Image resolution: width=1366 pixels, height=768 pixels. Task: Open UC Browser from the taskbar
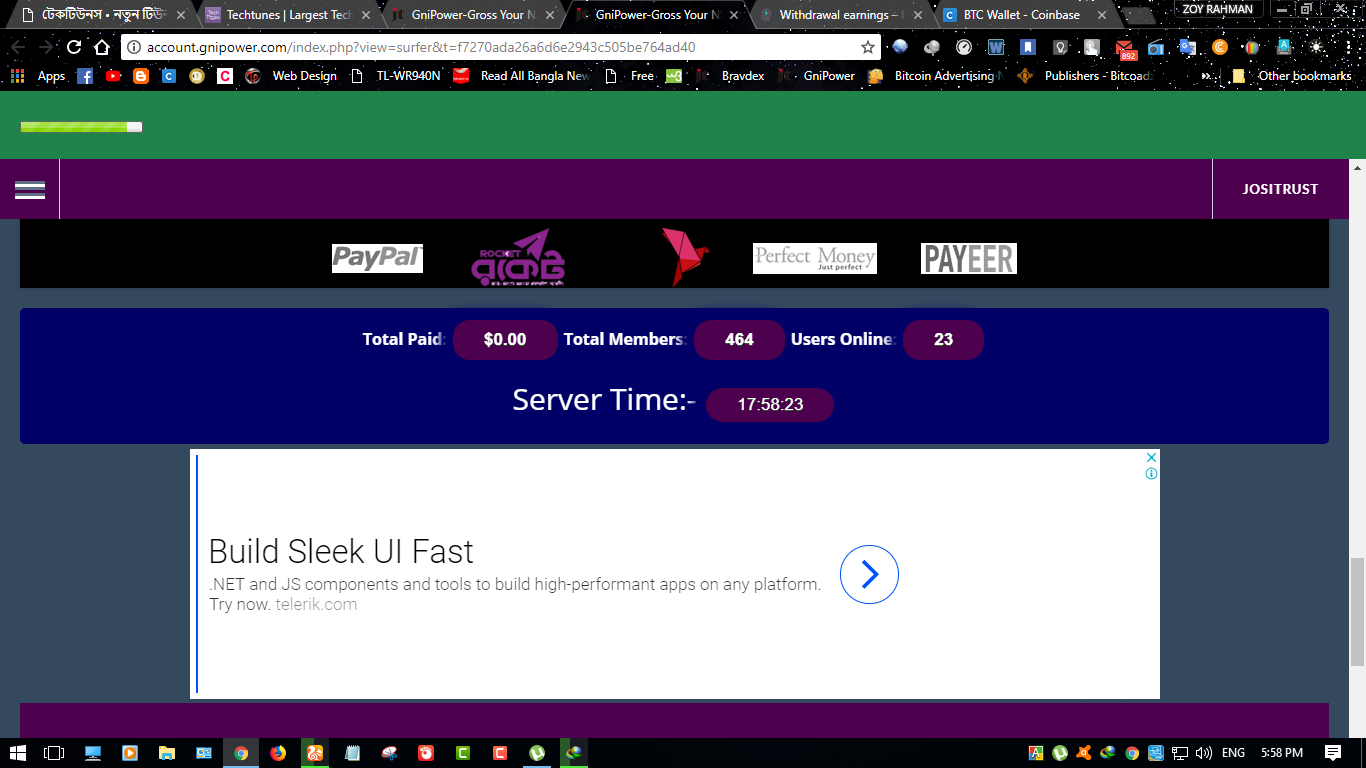click(x=315, y=753)
